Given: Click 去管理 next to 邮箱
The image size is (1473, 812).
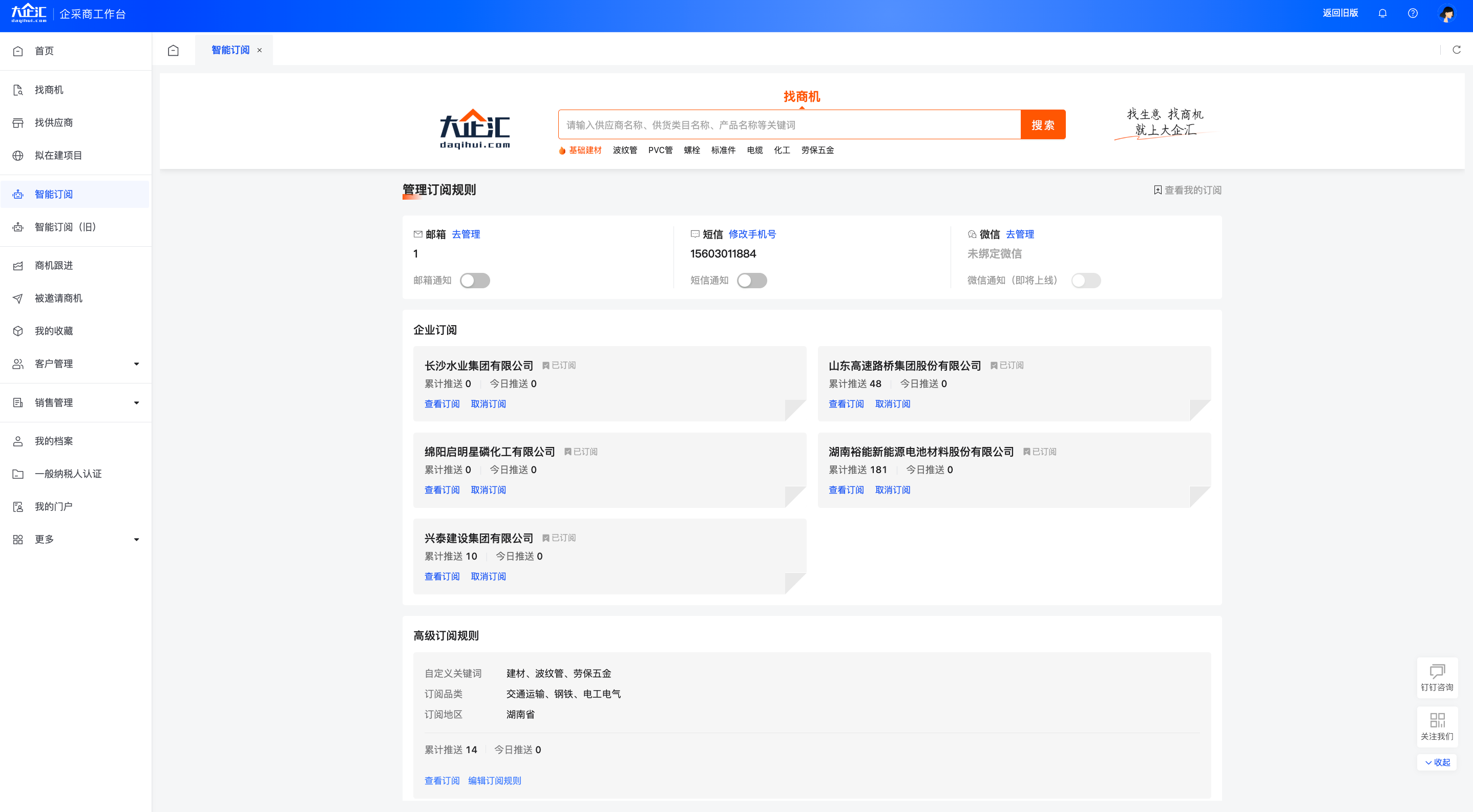Looking at the screenshot, I should [466, 234].
